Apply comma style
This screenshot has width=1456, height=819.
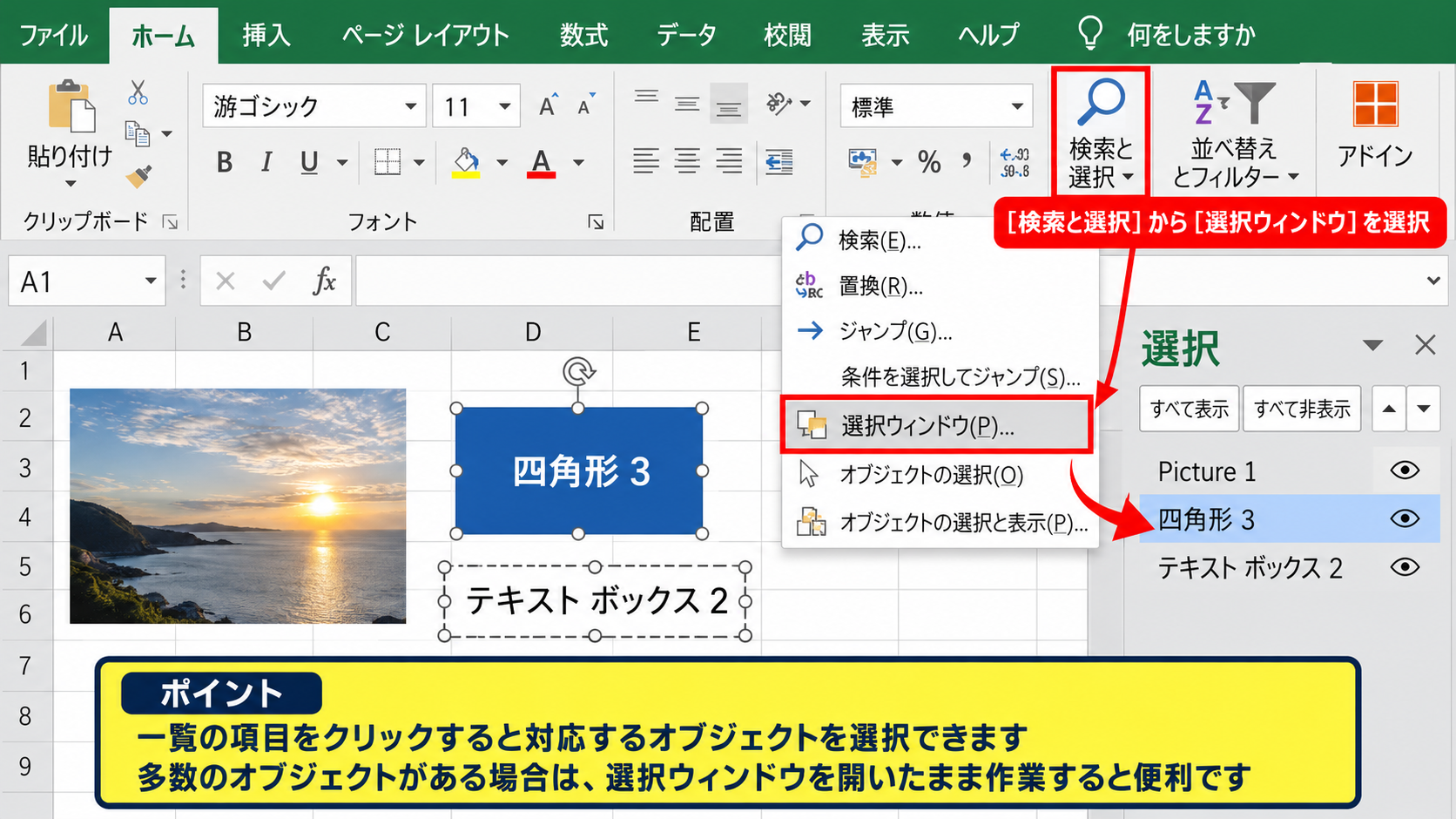coord(967,160)
